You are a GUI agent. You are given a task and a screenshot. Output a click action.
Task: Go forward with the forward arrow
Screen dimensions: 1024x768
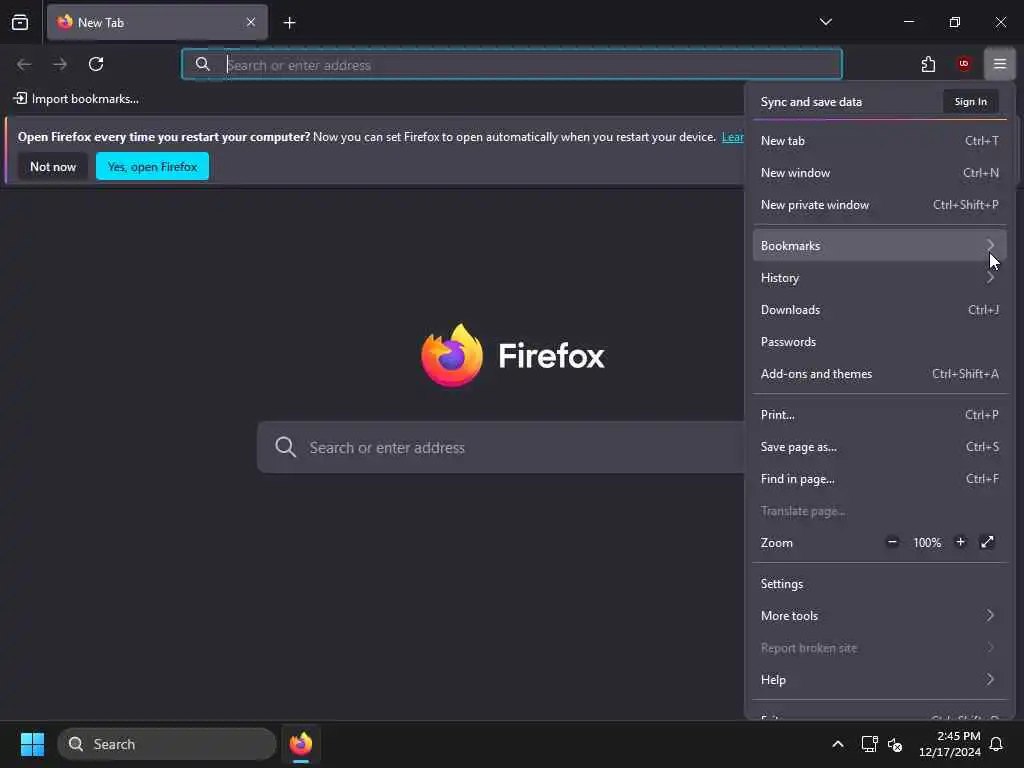click(60, 64)
